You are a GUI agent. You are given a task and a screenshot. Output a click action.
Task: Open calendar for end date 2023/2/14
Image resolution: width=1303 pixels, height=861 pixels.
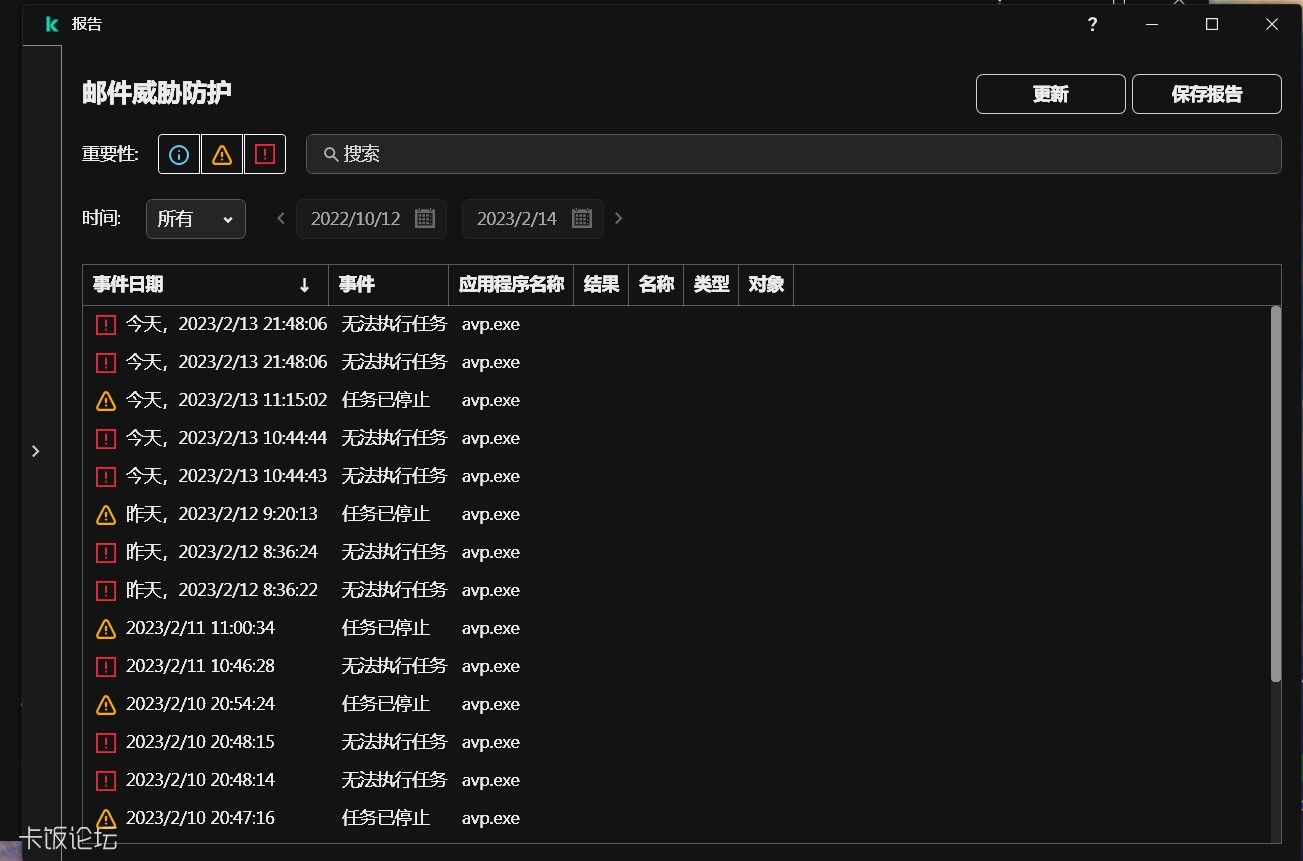pos(582,218)
